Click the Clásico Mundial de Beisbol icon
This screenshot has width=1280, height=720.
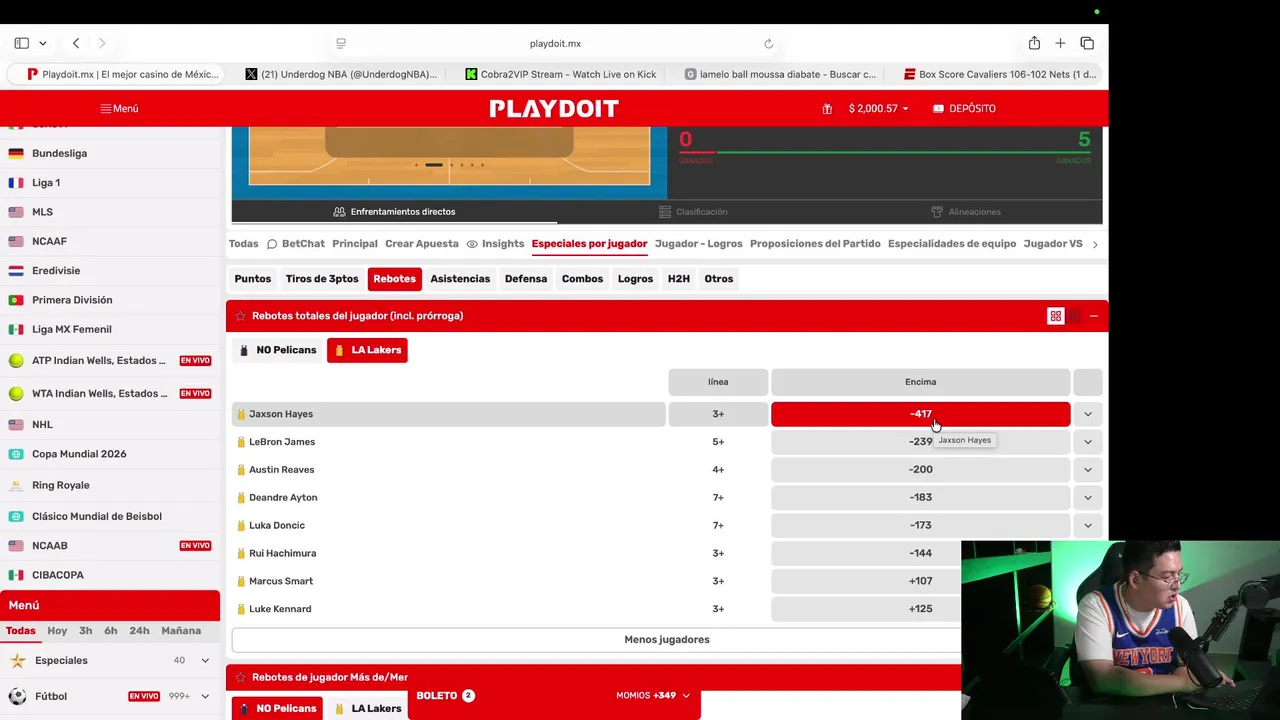point(16,516)
